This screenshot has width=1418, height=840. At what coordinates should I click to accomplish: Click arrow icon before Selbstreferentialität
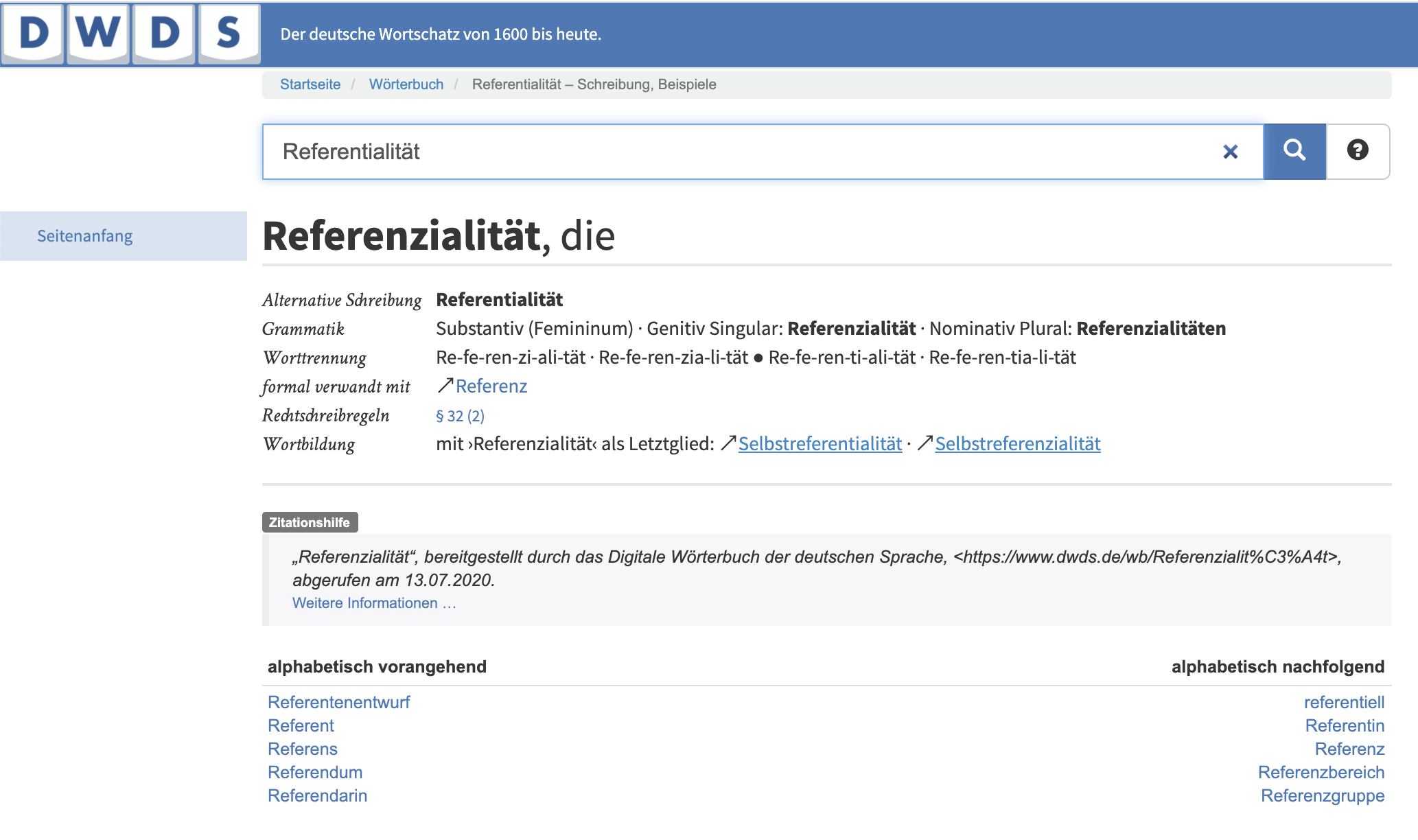pos(728,443)
